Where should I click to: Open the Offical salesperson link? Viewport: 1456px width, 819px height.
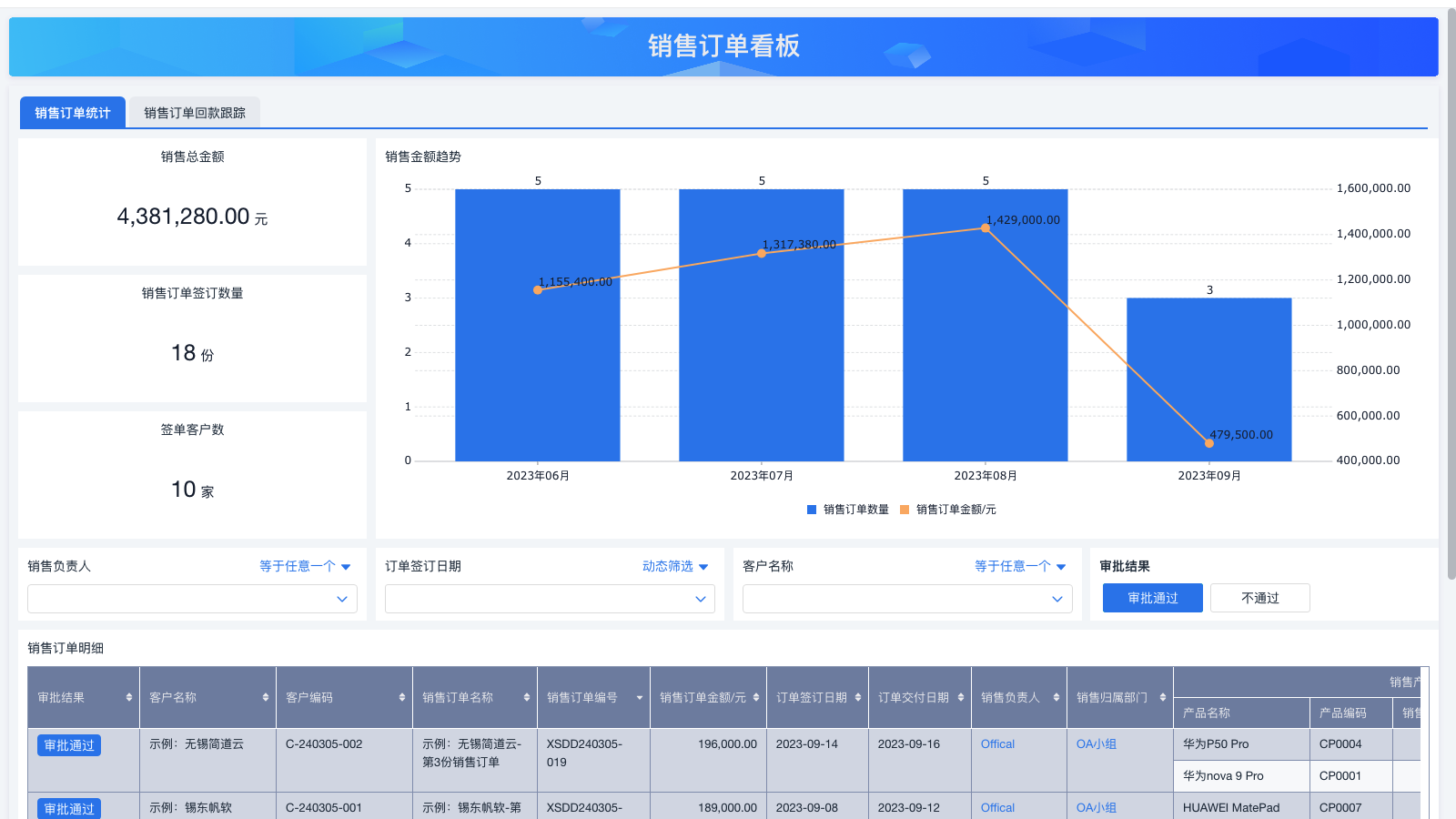[x=996, y=743]
